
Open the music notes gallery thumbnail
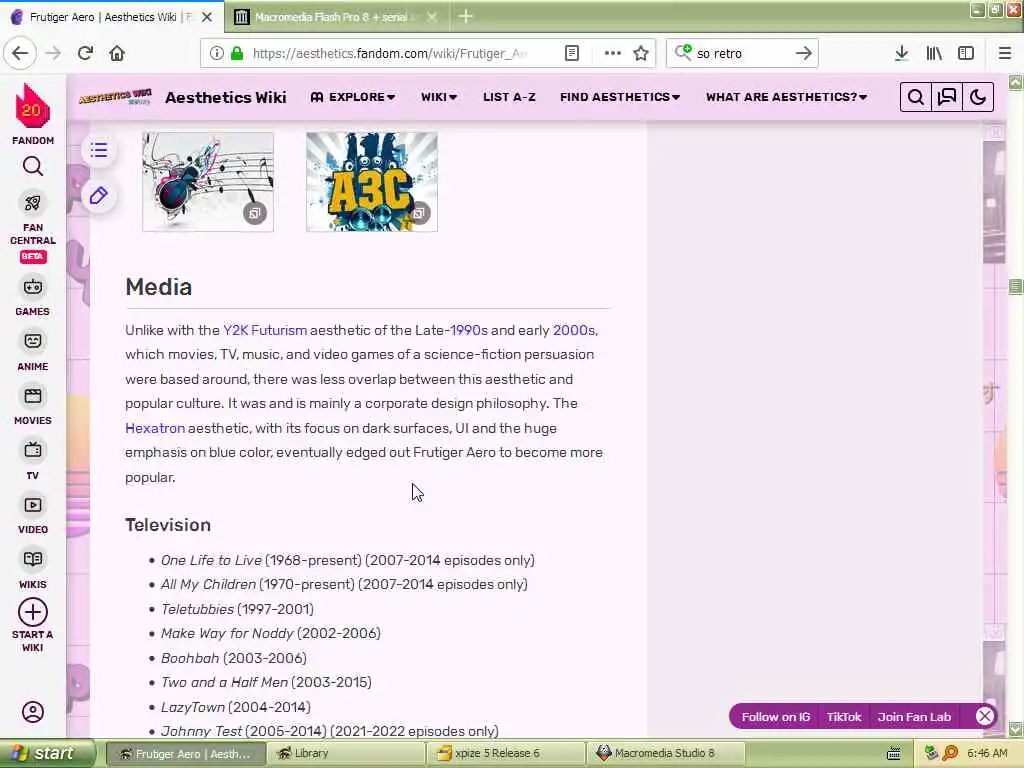(208, 182)
